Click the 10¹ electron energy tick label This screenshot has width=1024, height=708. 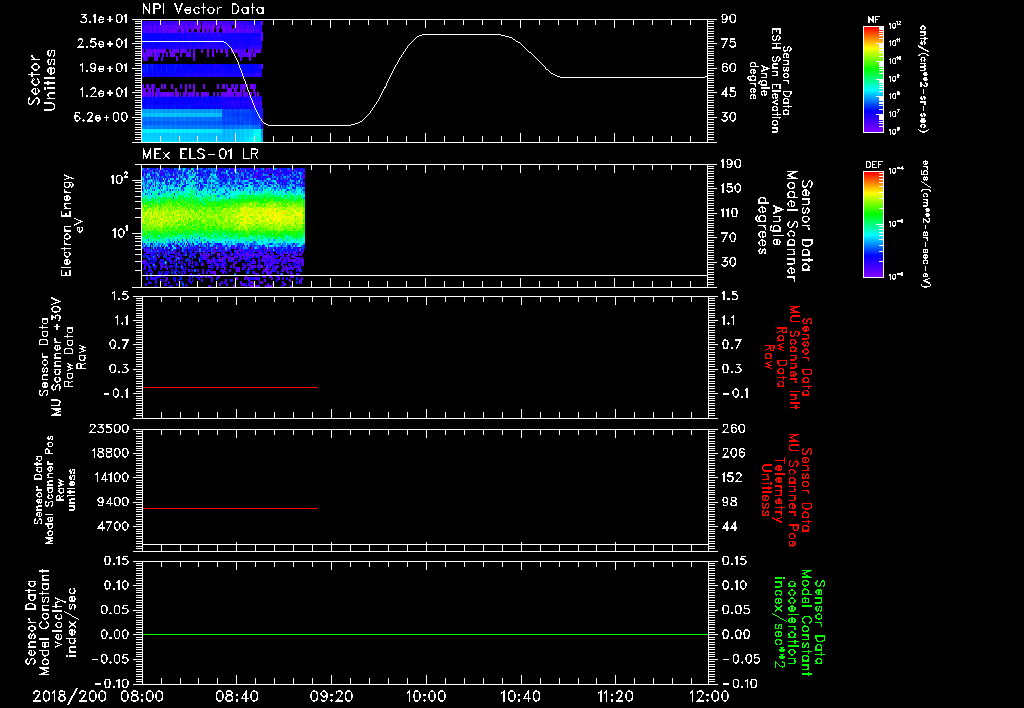point(121,233)
